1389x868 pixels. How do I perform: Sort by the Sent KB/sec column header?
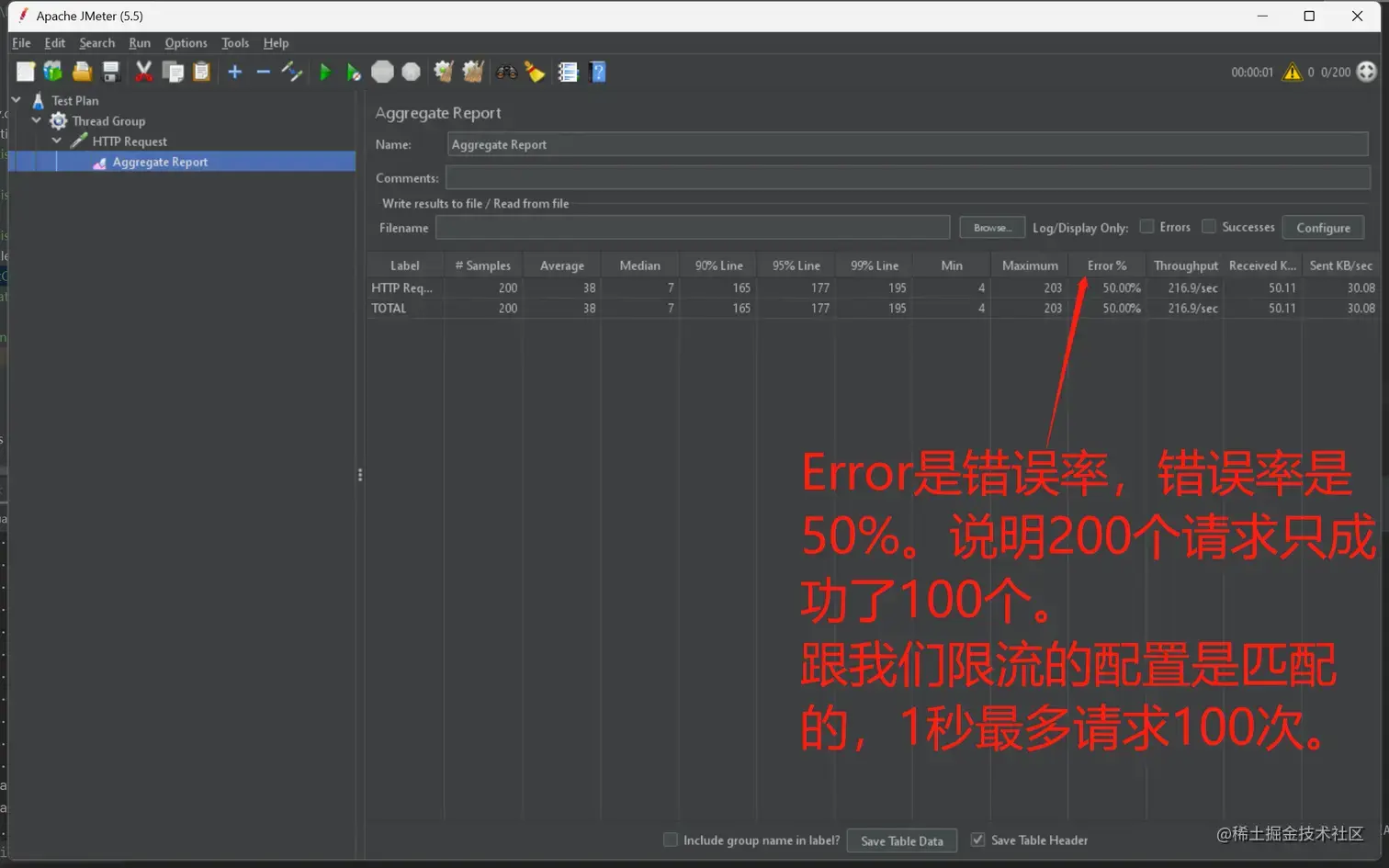pyautogui.click(x=1341, y=265)
